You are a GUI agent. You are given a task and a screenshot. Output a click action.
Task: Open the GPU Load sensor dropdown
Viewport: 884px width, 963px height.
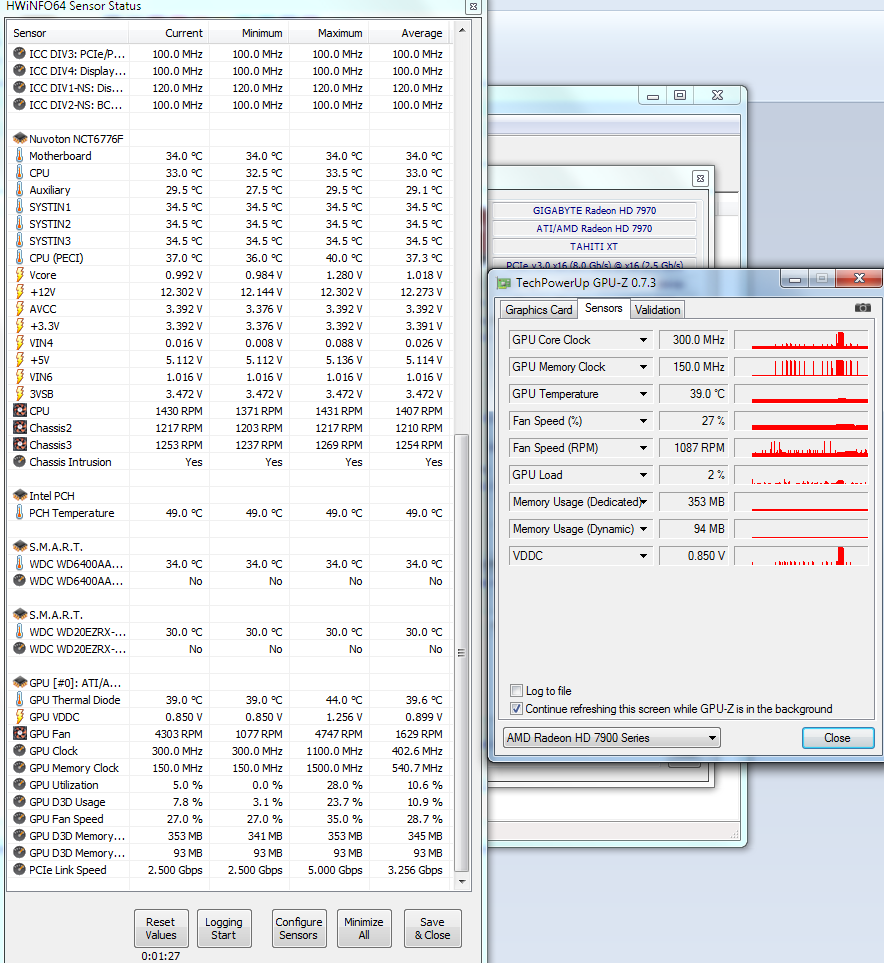(x=643, y=475)
